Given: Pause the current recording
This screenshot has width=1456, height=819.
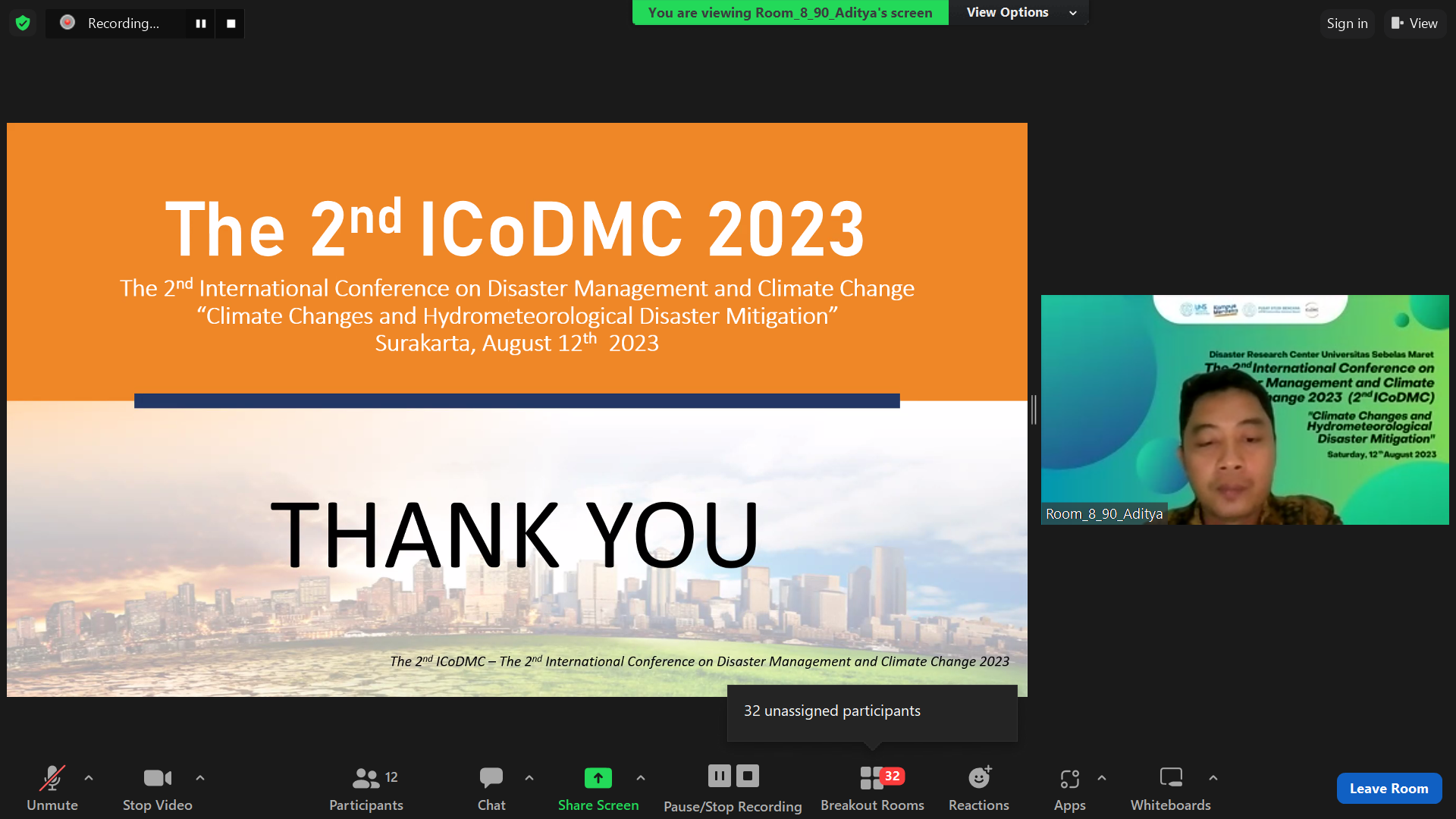Looking at the screenshot, I should 200,23.
